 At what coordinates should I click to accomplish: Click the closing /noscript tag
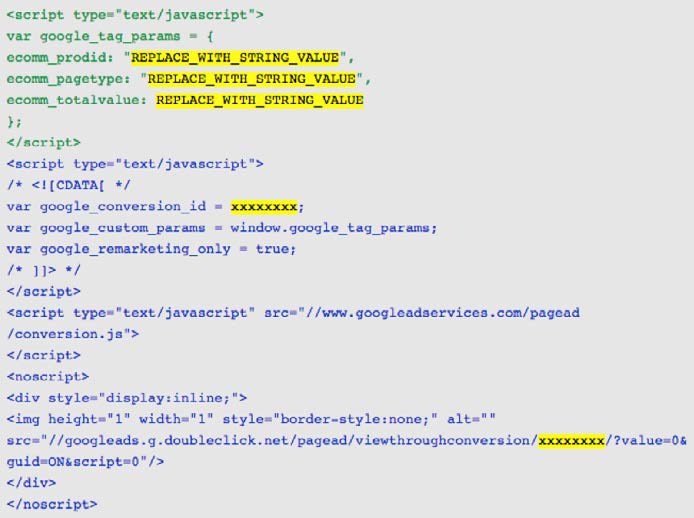tap(52, 504)
